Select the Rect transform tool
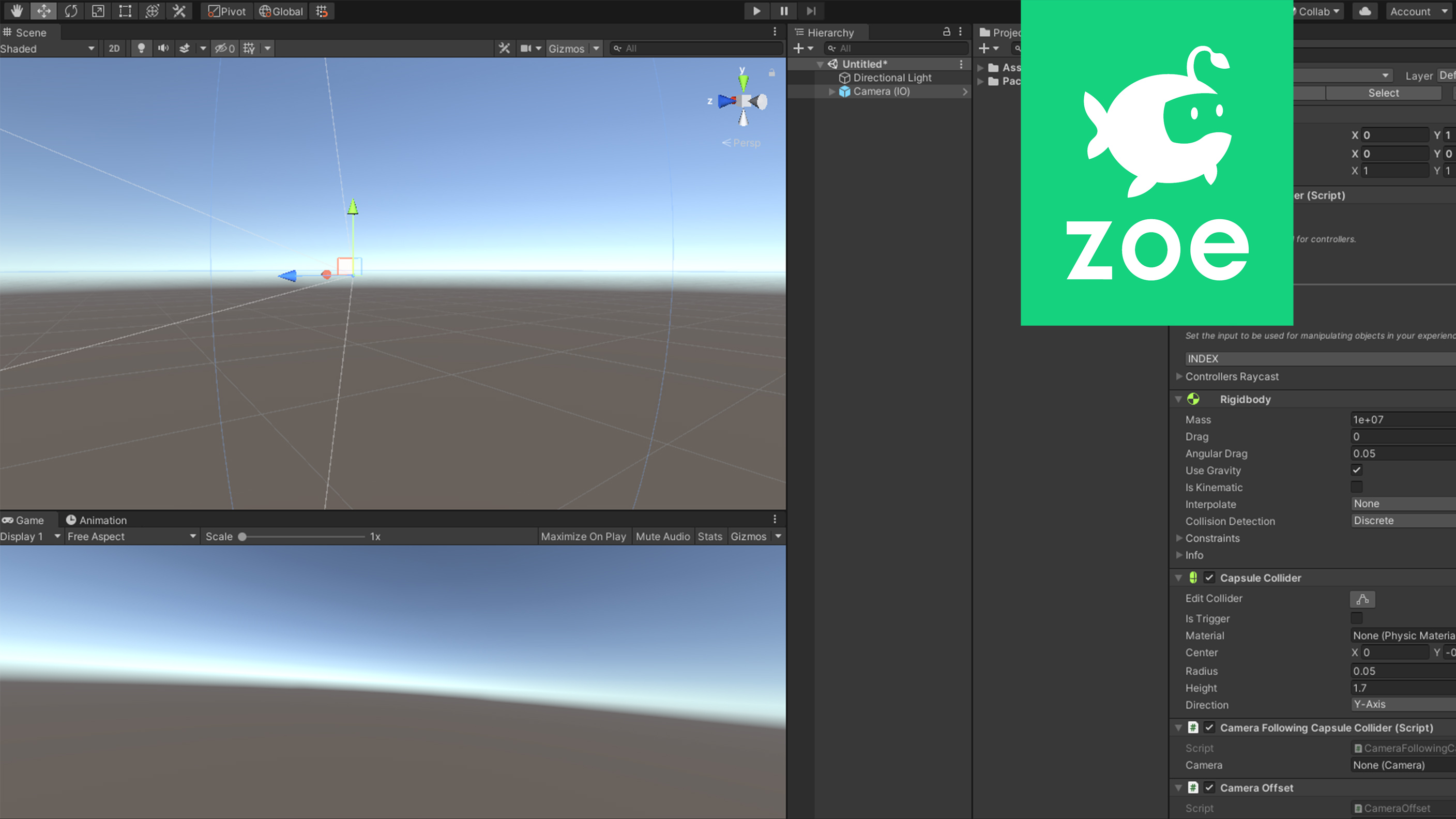1456x819 pixels. (125, 11)
